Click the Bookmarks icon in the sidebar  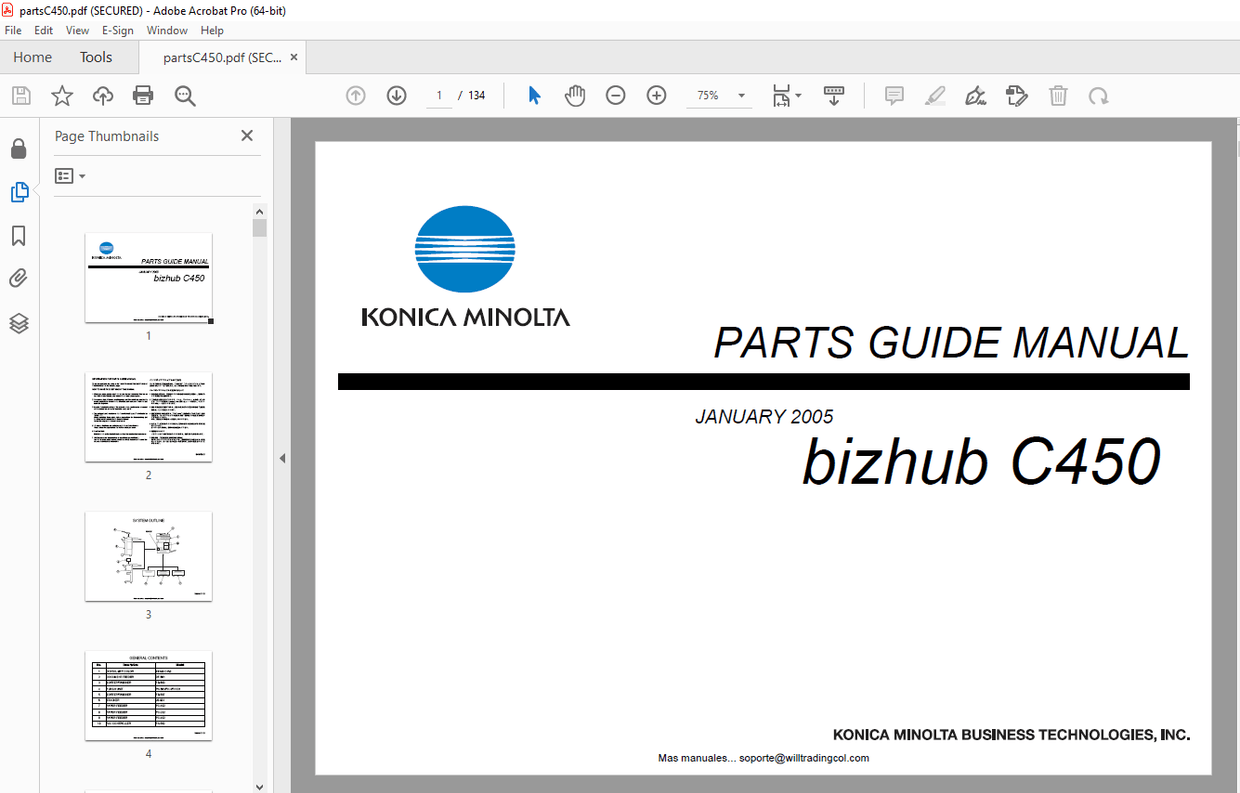pos(18,235)
